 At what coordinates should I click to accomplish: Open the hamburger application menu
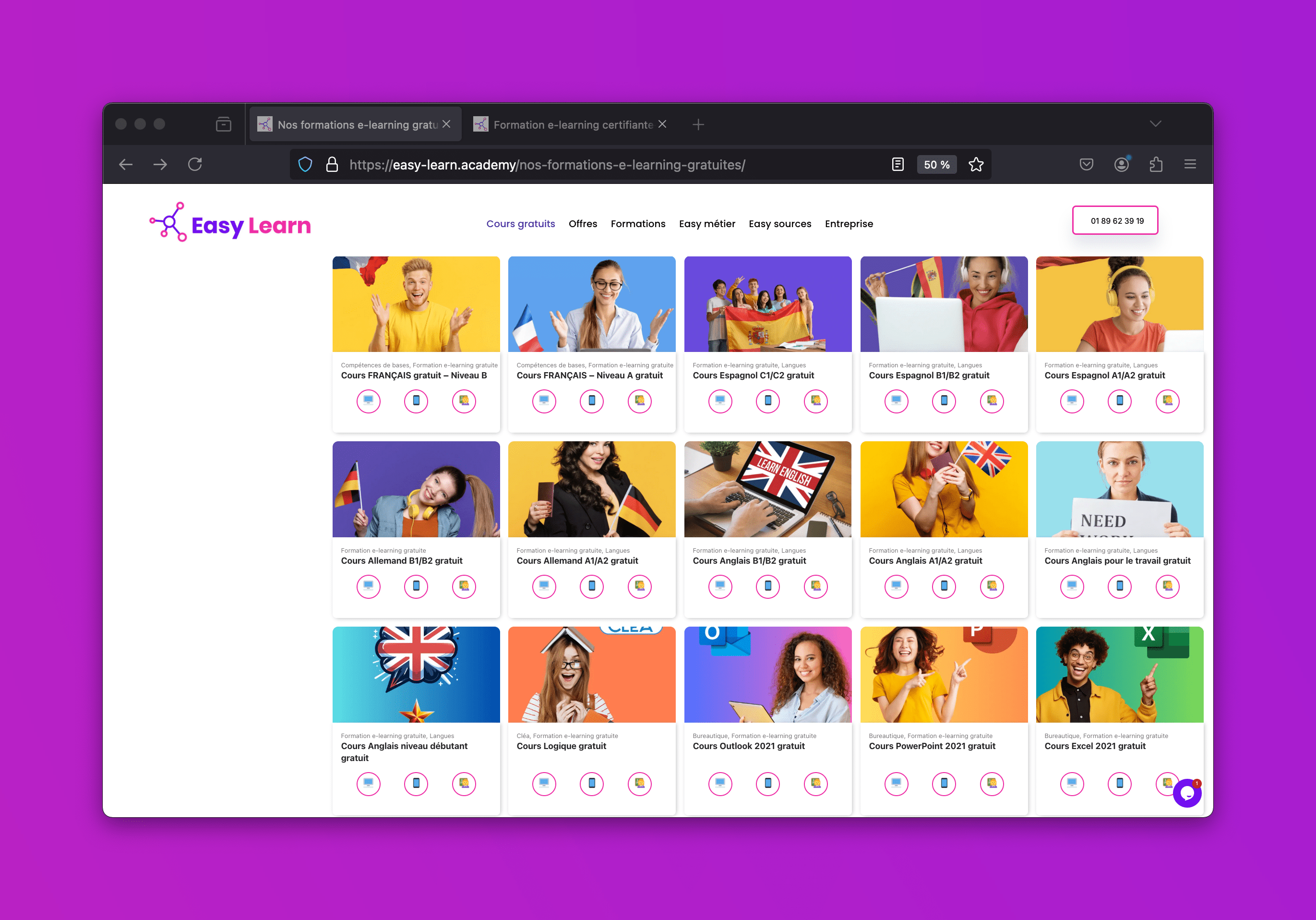[1190, 165]
